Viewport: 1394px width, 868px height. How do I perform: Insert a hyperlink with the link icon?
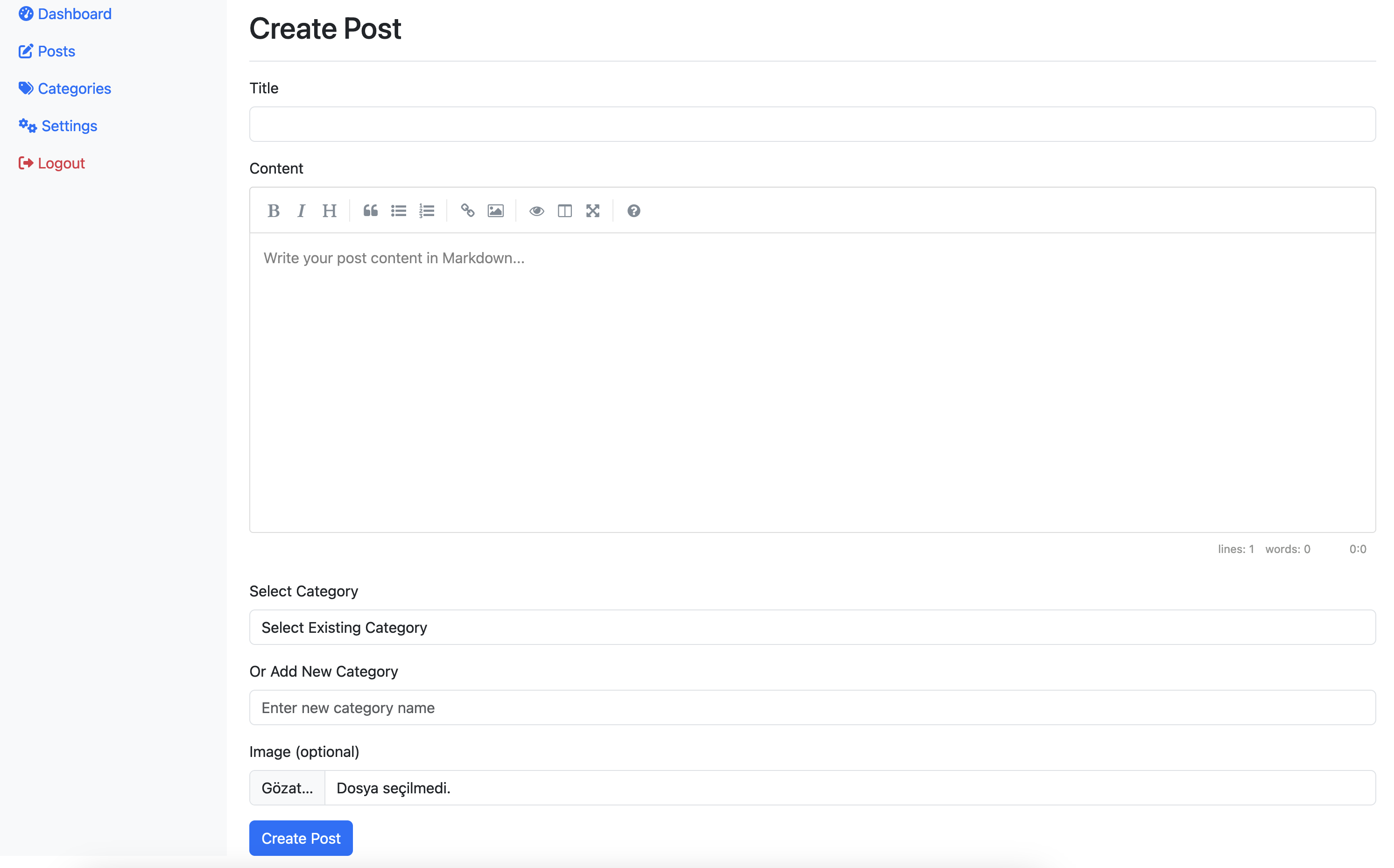click(x=467, y=210)
